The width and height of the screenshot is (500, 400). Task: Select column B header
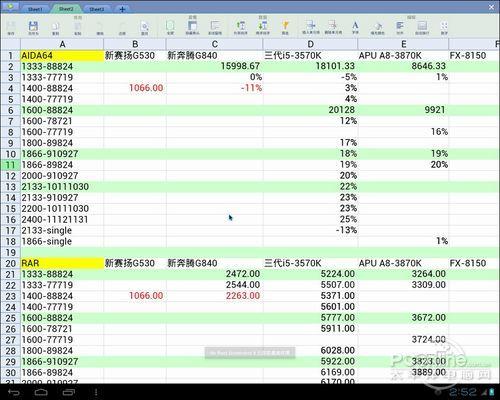[135, 44]
